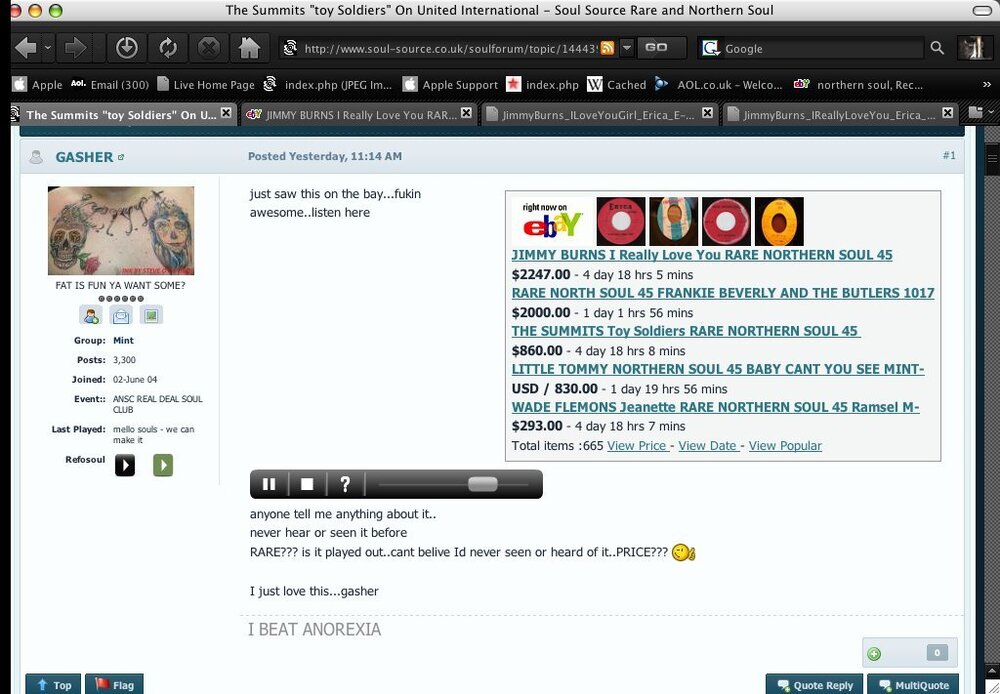Click GASHER's tattoo avatar image
This screenshot has height=694, width=1000.
tap(121, 231)
